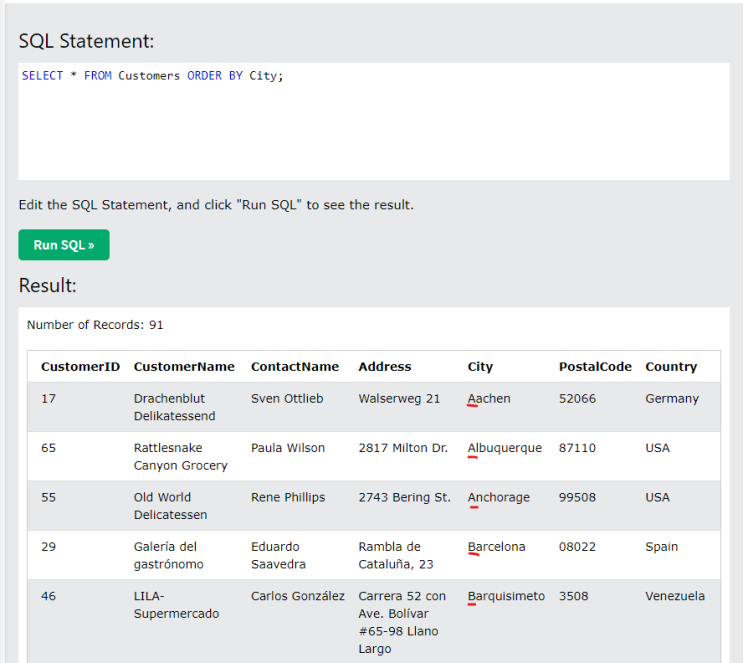Image resolution: width=743 pixels, height=663 pixels.
Task: Click the Address column header
Action: pyautogui.click(x=385, y=367)
